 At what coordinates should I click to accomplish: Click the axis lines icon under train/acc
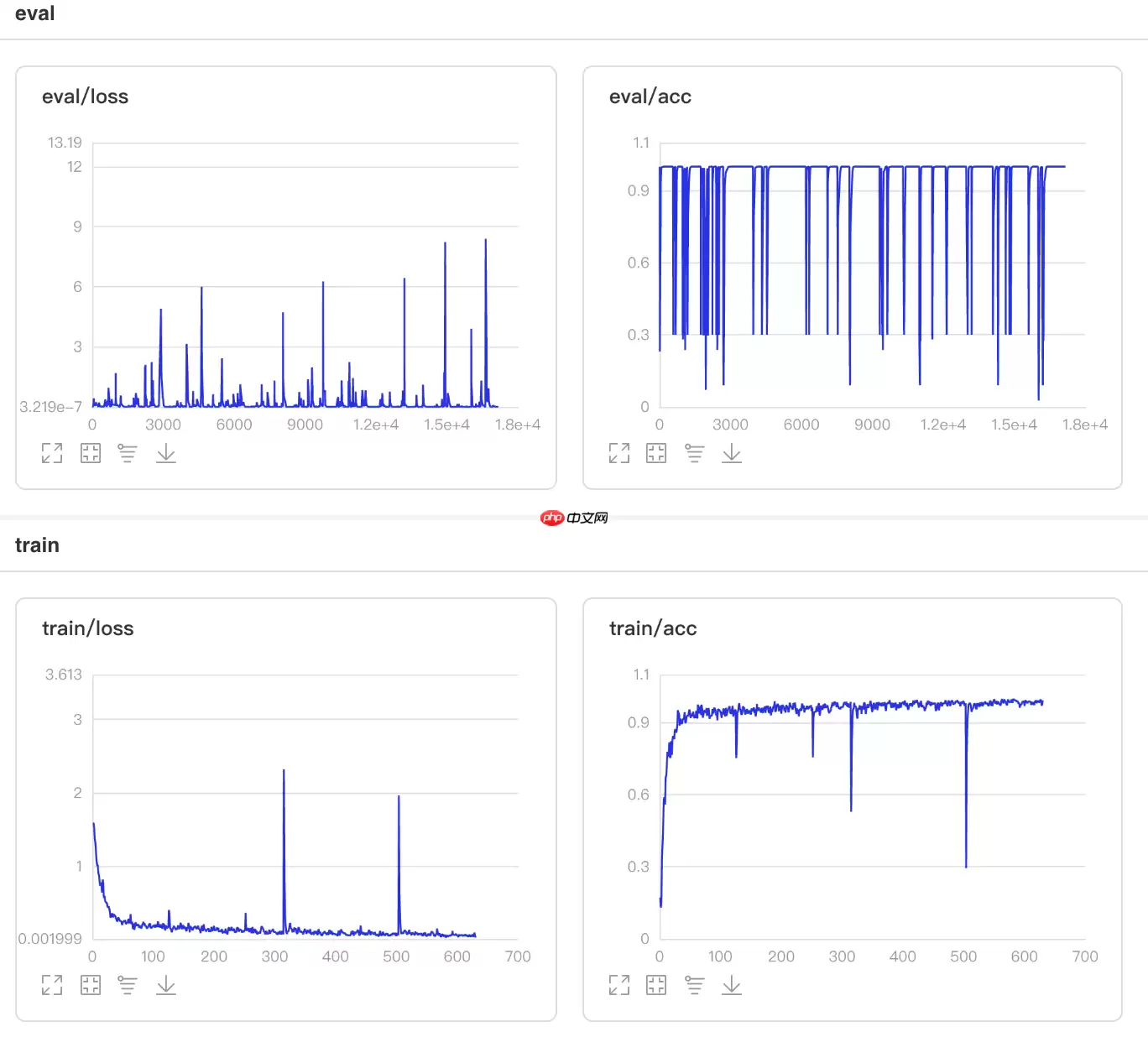(694, 985)
